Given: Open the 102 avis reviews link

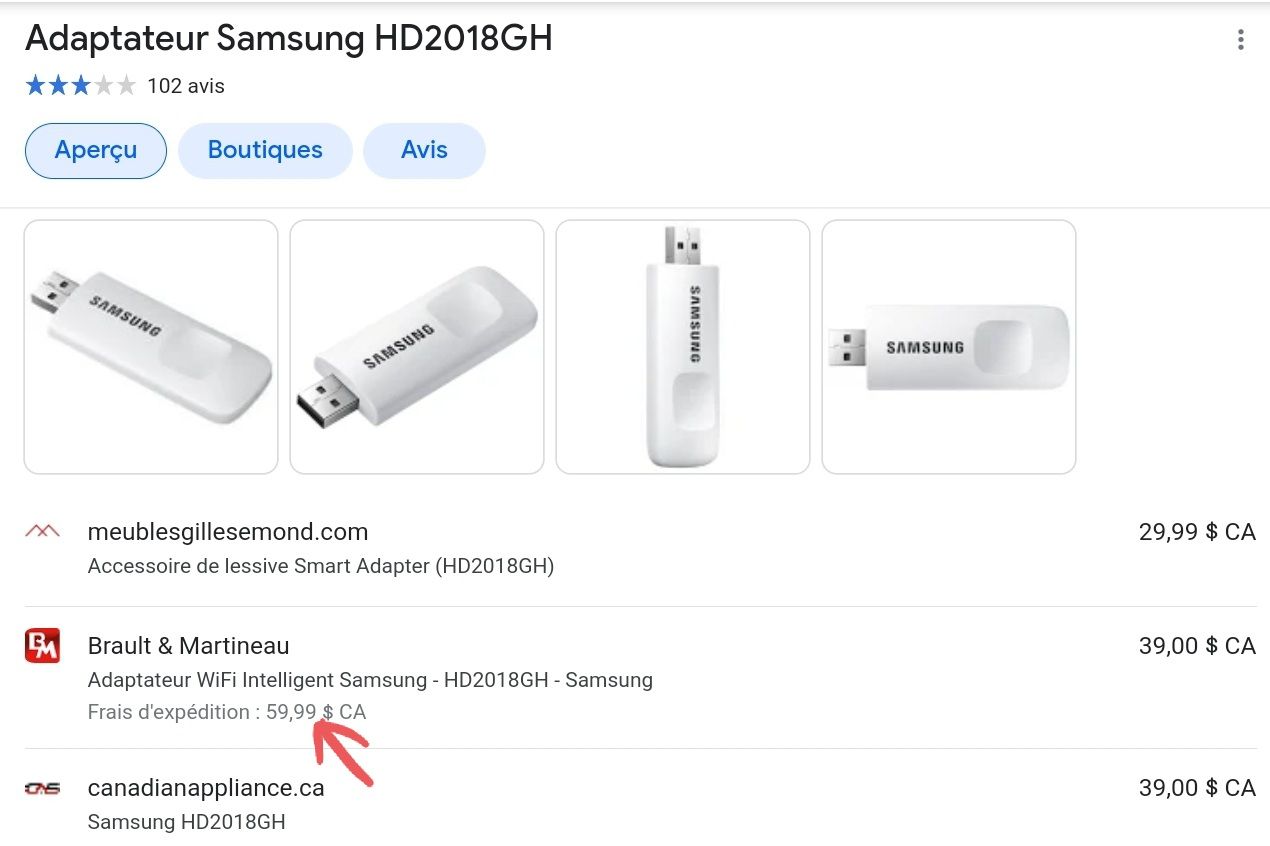Looking at the screenshot, I should tap(186, 86).
